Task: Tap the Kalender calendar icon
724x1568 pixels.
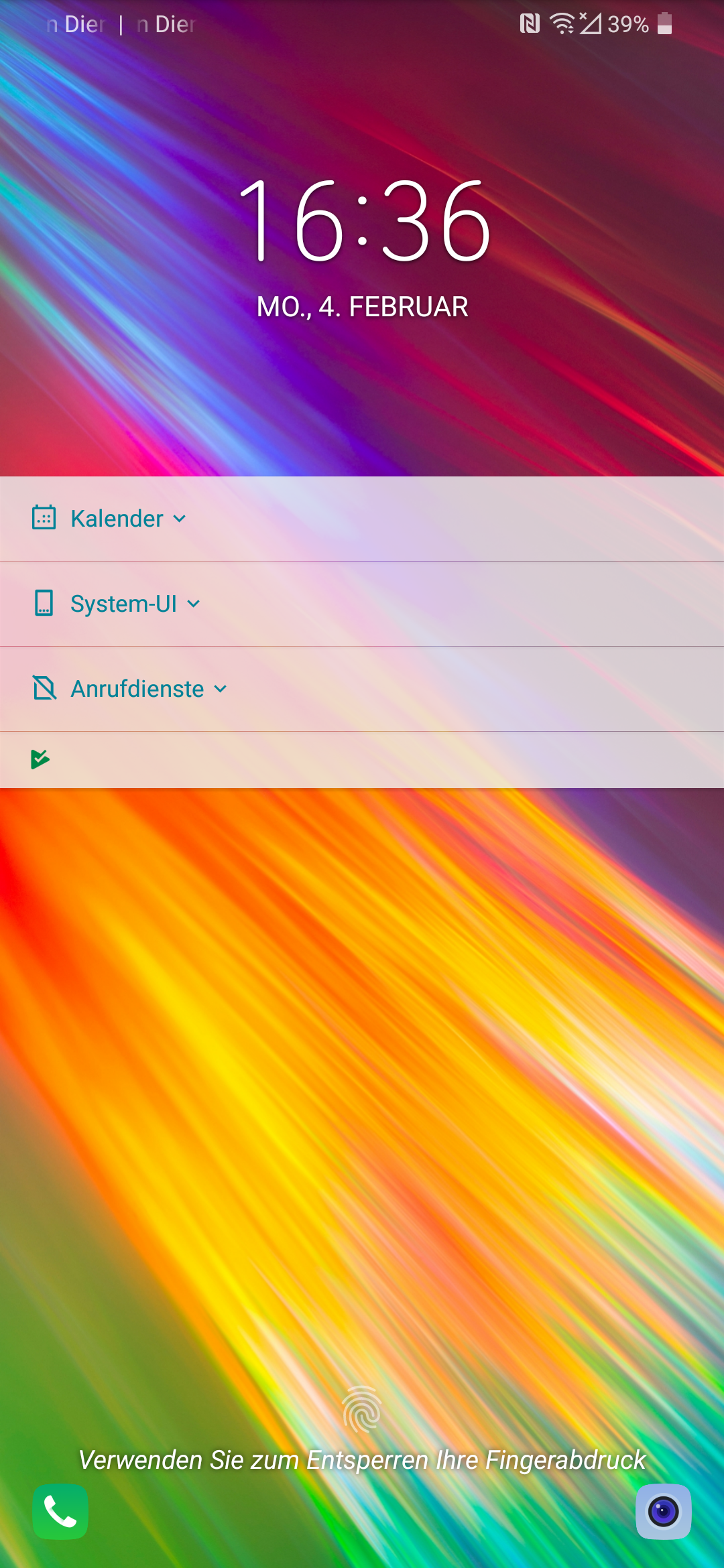Action: click(44, 518)
